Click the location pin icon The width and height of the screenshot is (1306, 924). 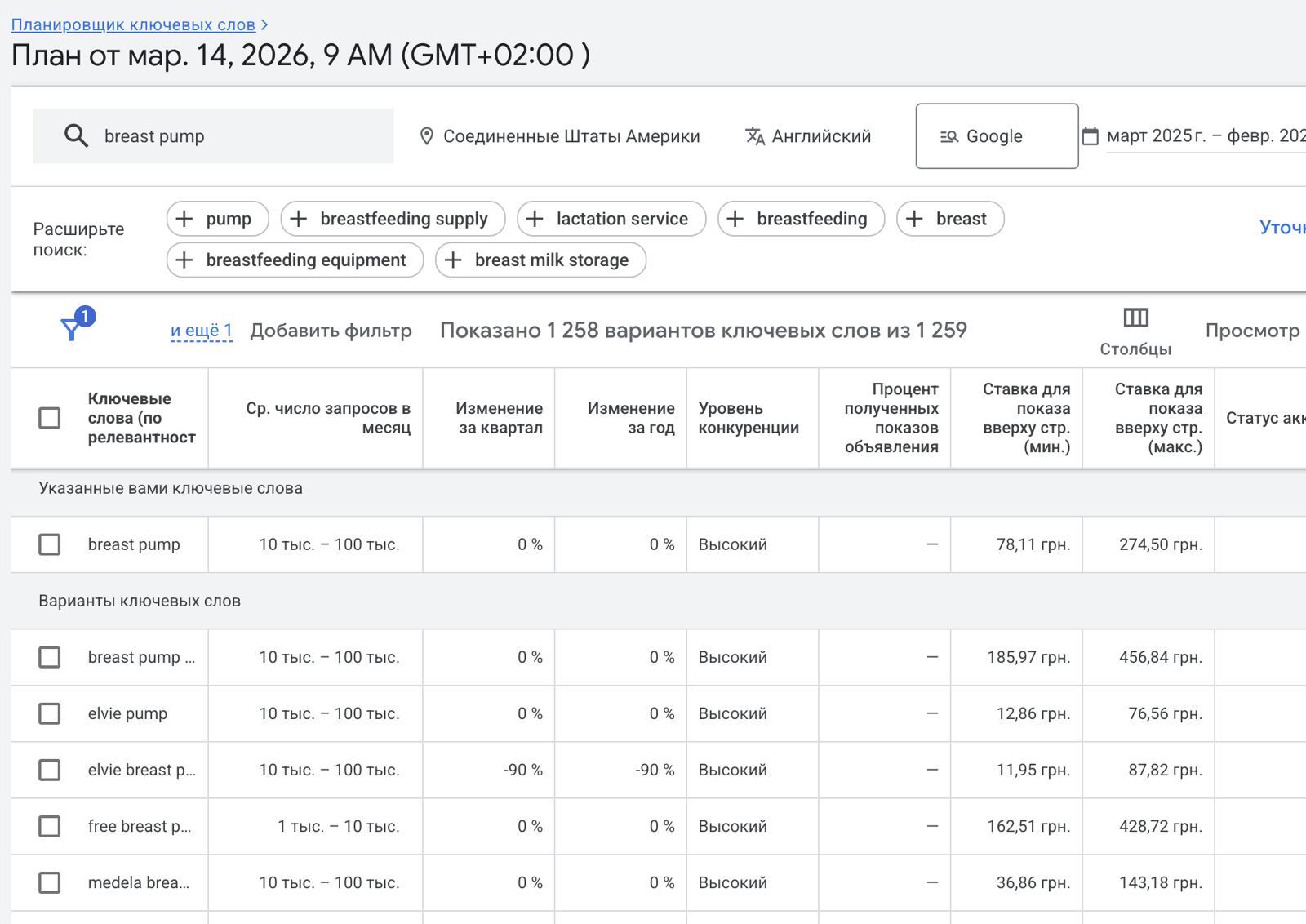[x=426, y=136]
